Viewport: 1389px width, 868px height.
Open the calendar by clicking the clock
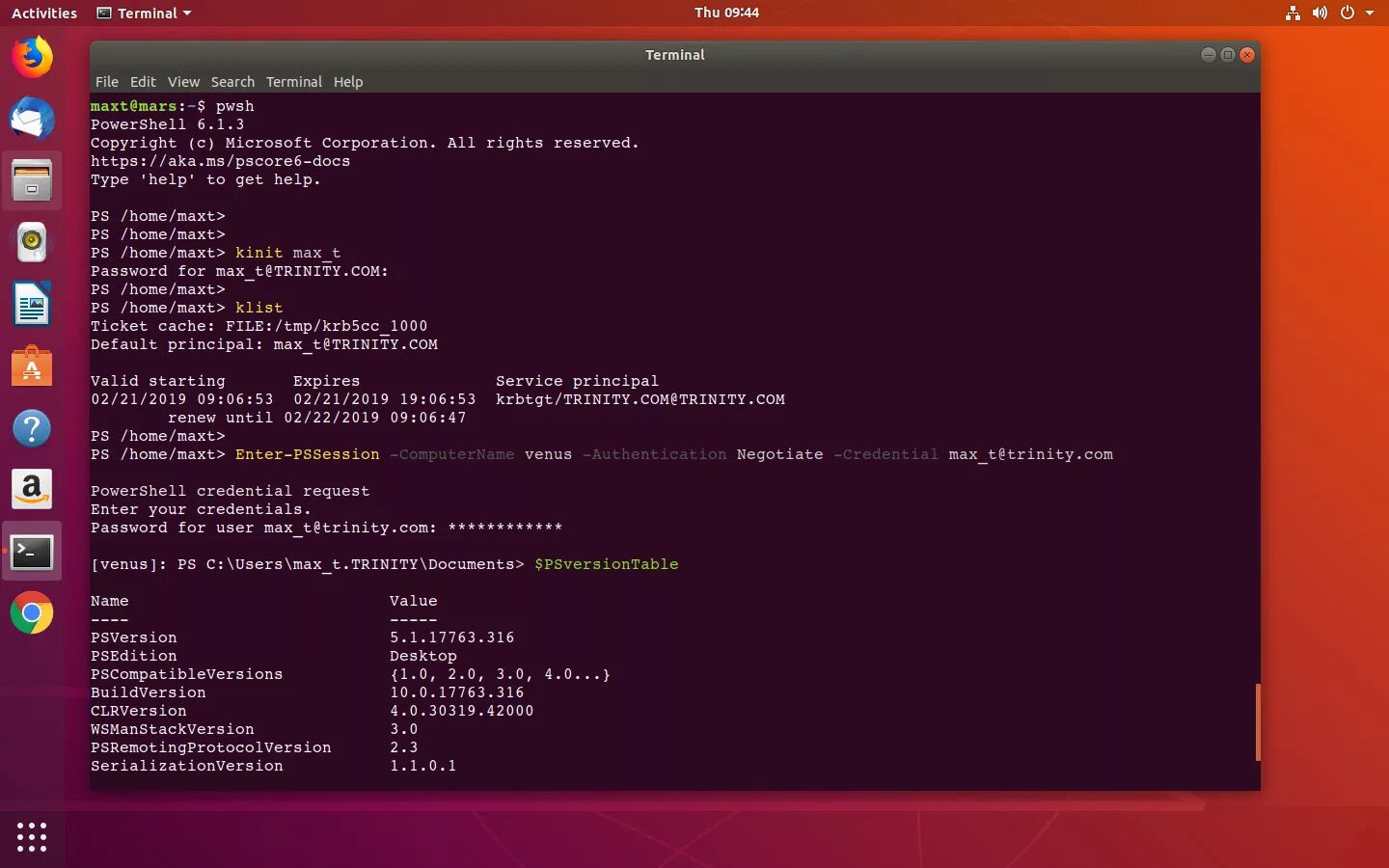726,13
